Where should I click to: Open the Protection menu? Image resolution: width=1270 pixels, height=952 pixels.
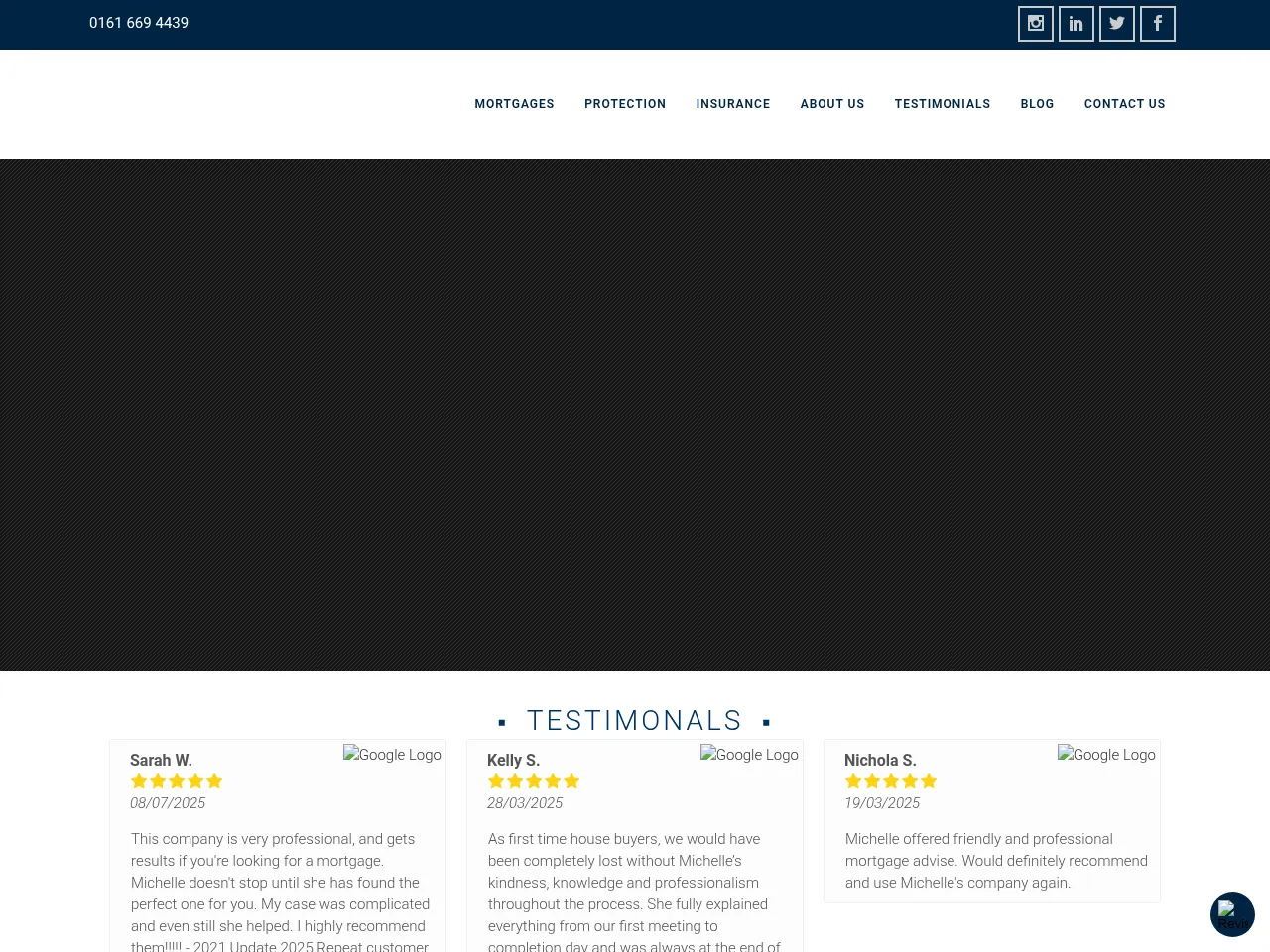625,104
